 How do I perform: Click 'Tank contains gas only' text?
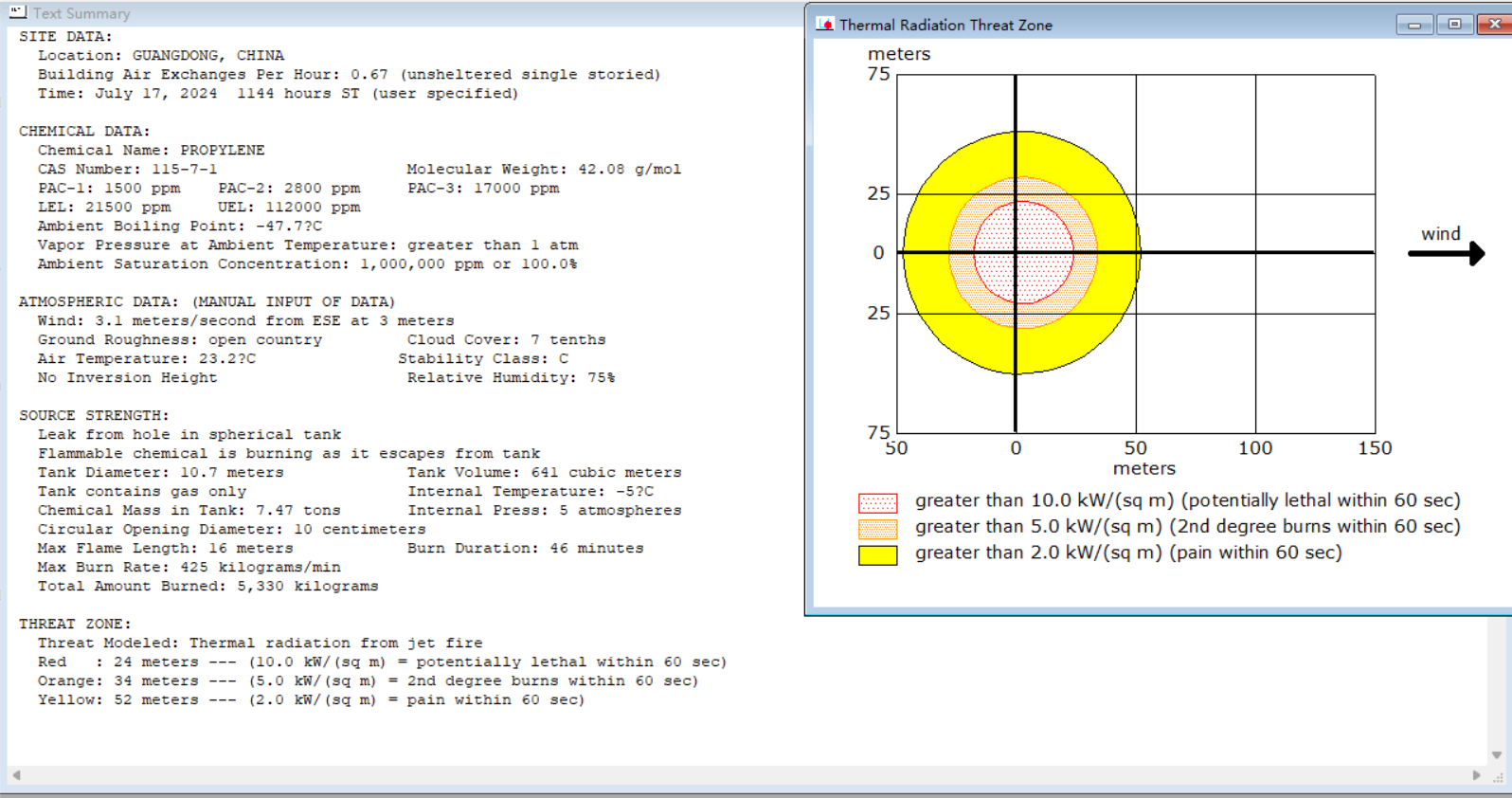pos(142,491)
